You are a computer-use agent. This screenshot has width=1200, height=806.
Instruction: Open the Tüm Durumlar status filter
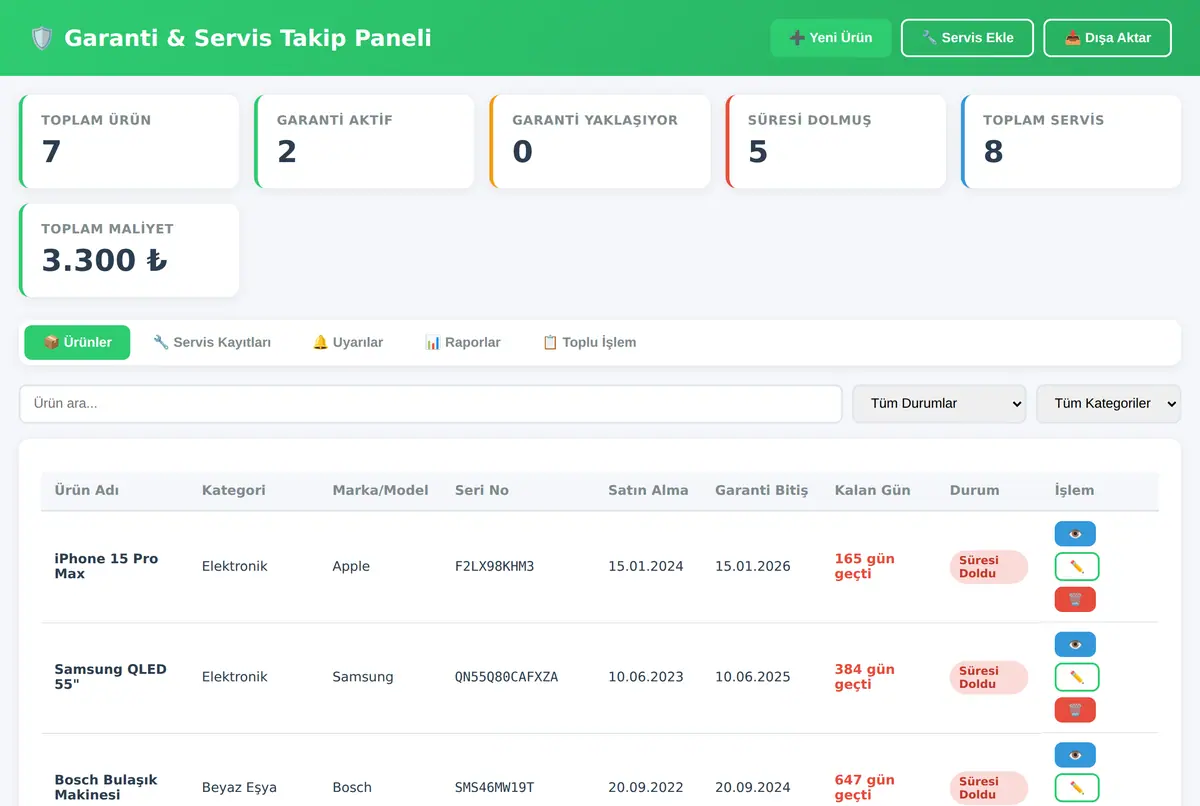(939, 404)
